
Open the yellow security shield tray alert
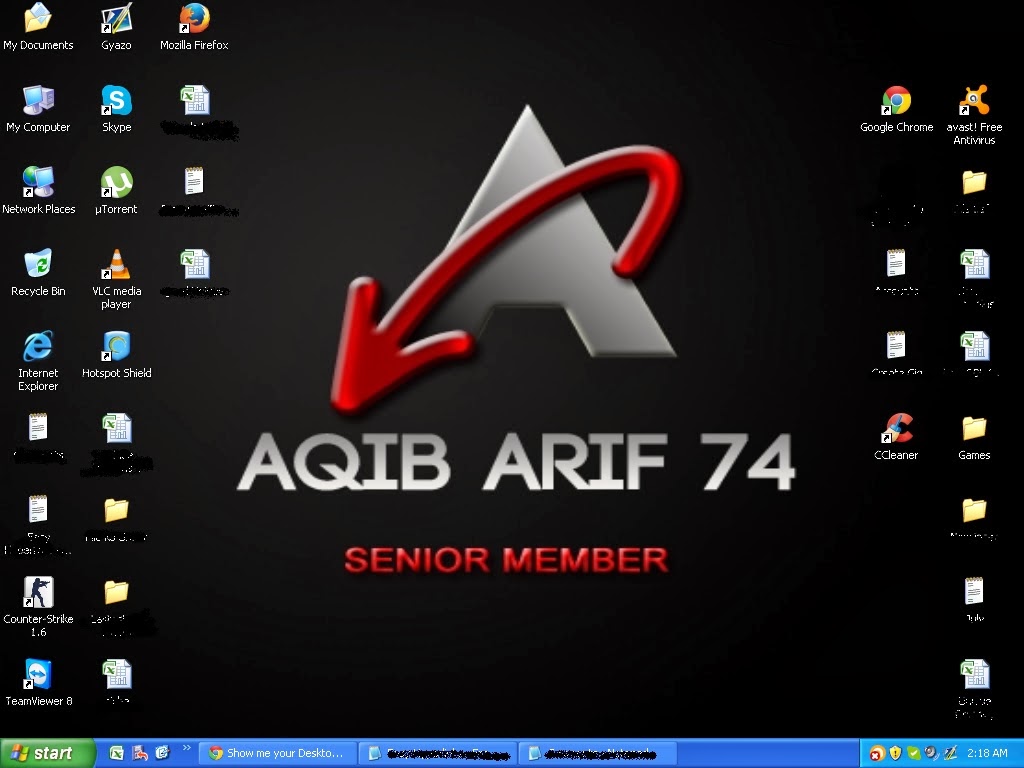pyautogui.click(x=895, y=753)
